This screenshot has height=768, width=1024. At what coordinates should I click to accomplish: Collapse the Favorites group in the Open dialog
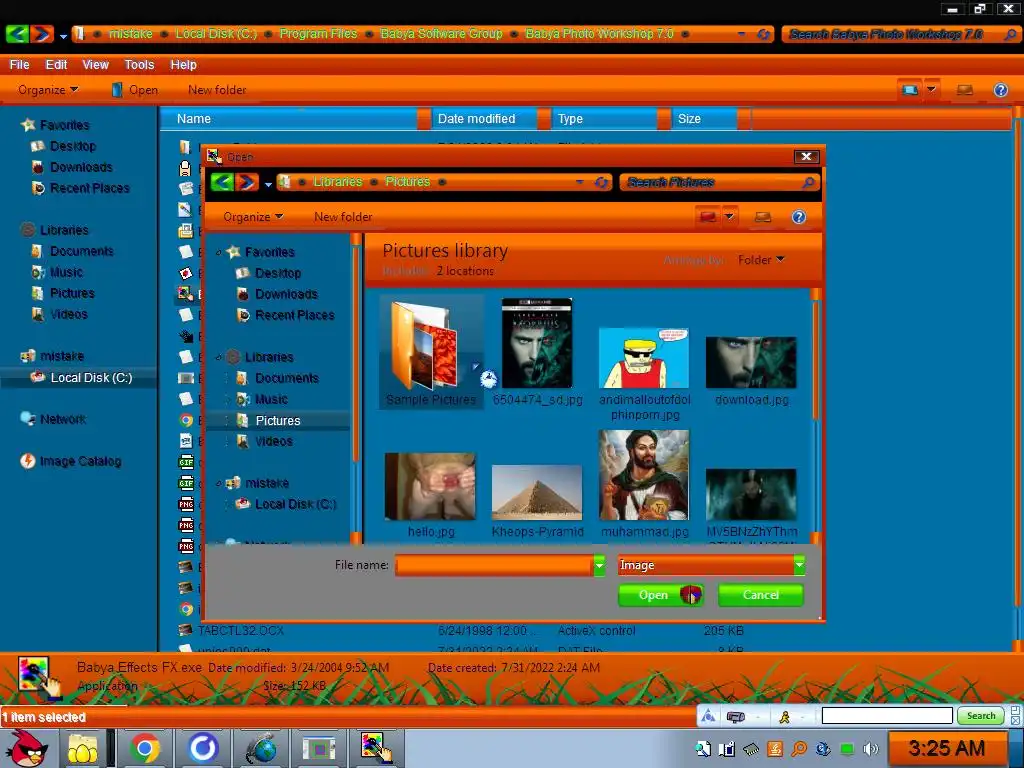point(219,252)
